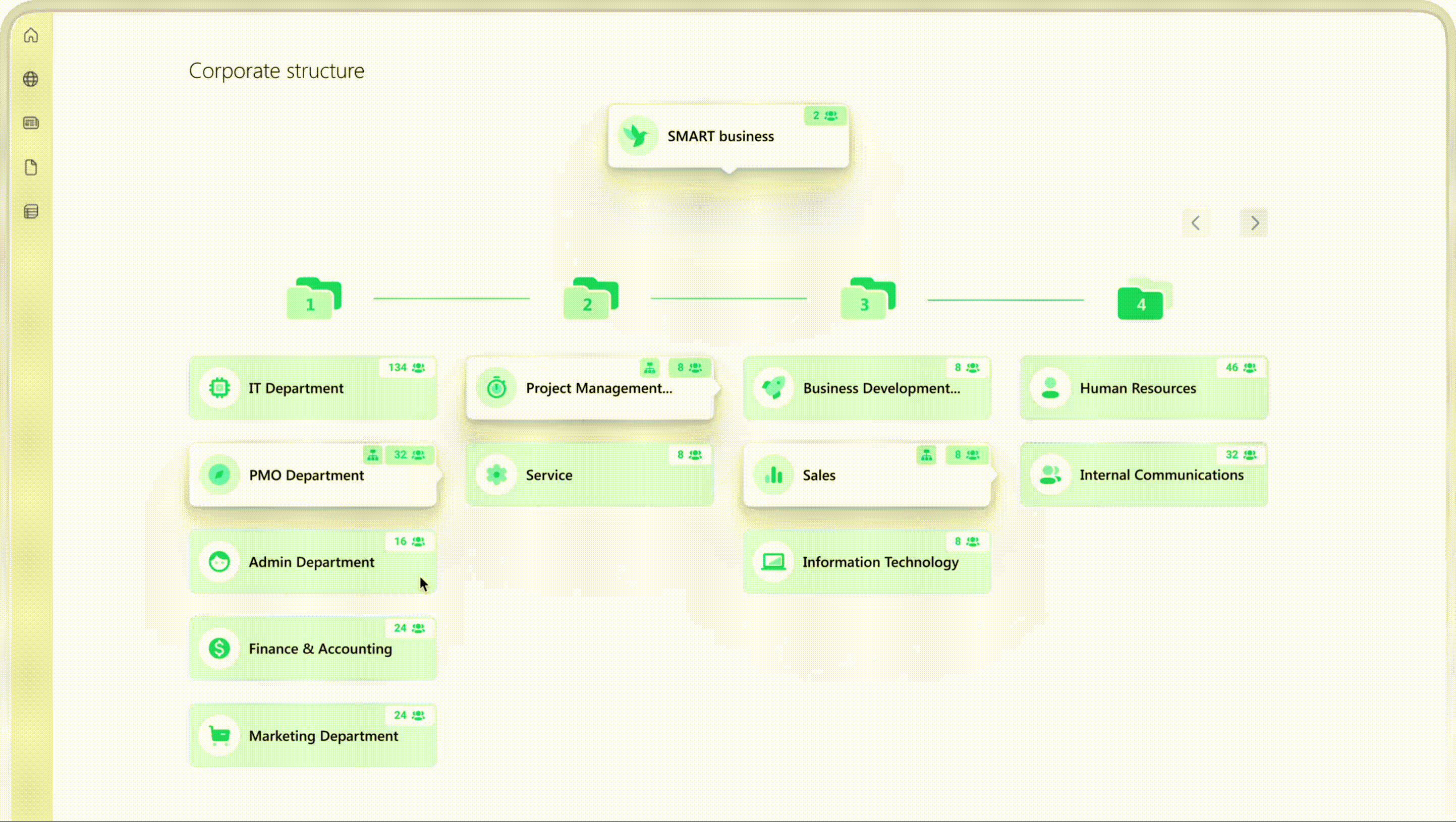Open the globe icon in sidebar
Image resolution: width=1456 pixels, height=822 pixels.
click(31, 79)
